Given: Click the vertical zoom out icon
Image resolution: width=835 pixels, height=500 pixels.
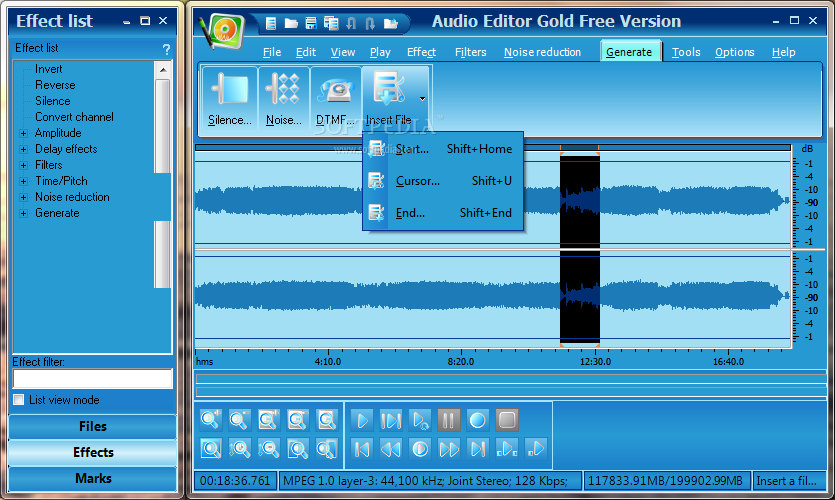Looking at the screenshot, I should click(268, 449).
